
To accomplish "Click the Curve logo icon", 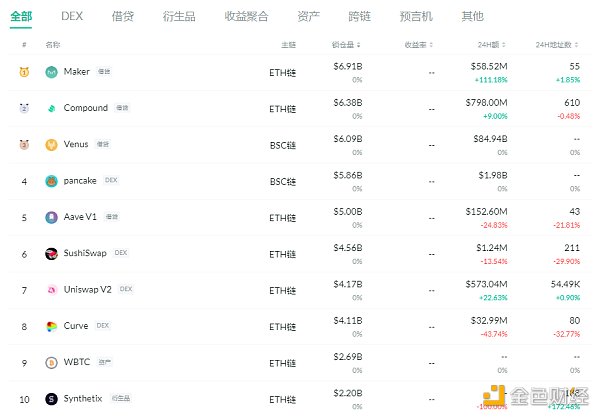I will 51,326.
